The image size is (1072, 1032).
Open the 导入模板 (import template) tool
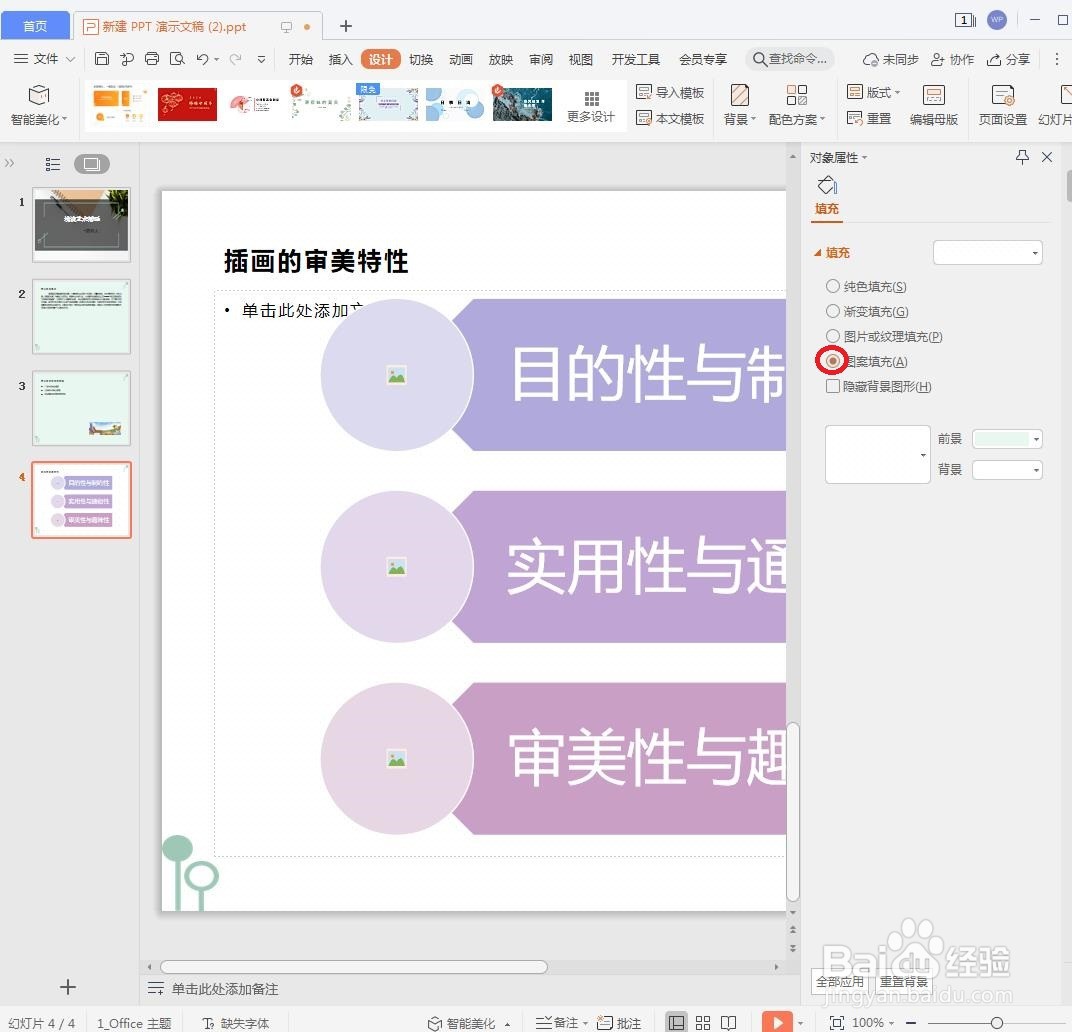pos(671,91)
